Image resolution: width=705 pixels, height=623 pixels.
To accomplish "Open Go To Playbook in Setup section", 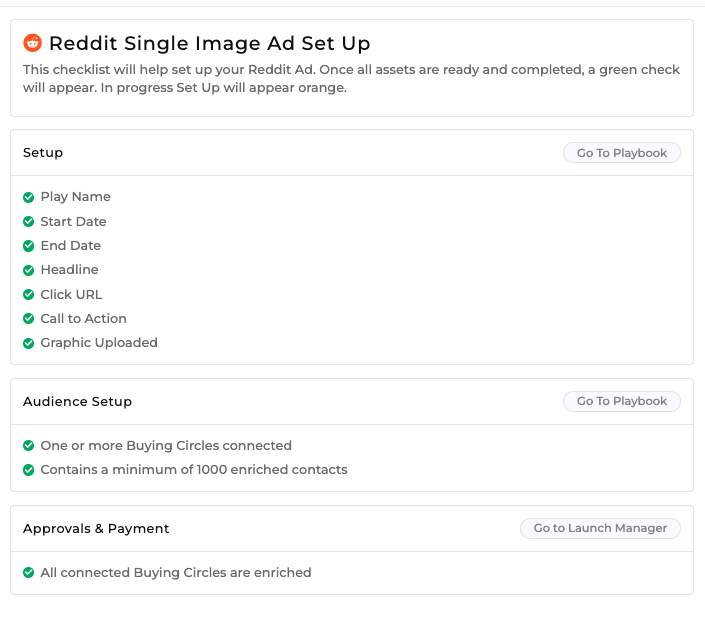I will tap(622, 153).
